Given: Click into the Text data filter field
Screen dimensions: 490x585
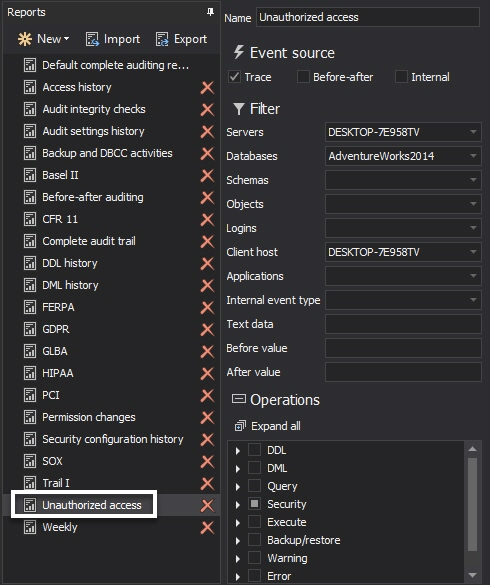Looking at the screenshot, I should 403,324.
